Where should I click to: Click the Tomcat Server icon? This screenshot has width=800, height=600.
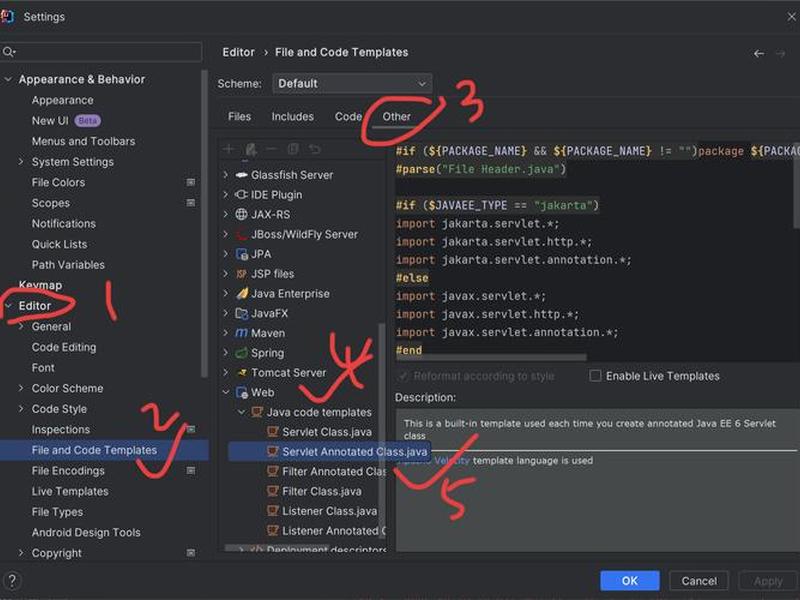point(241,373)
